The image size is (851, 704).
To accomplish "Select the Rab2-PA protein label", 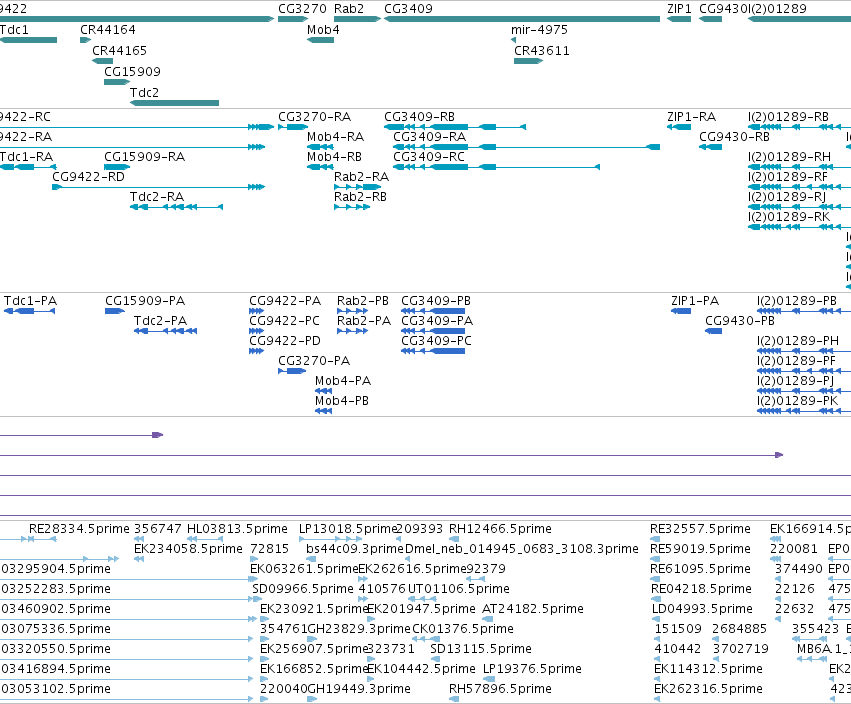I will point(364,321).
